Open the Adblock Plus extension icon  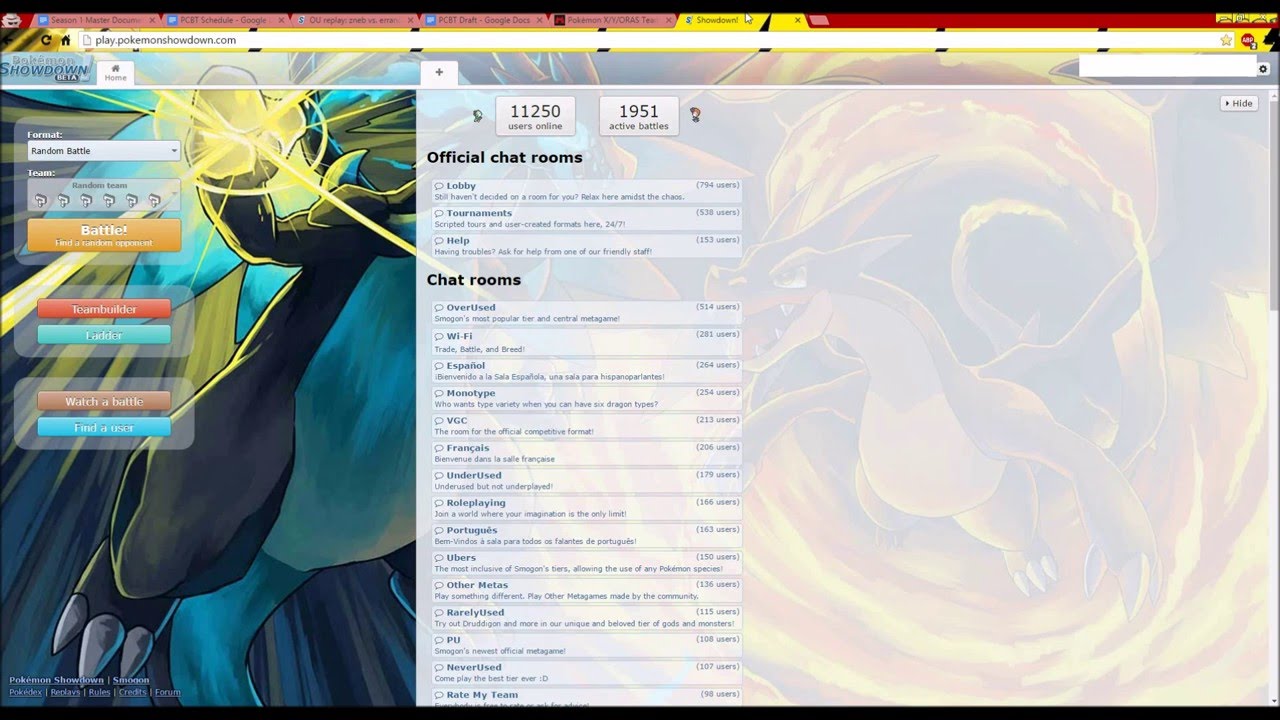coord(1248,40)
